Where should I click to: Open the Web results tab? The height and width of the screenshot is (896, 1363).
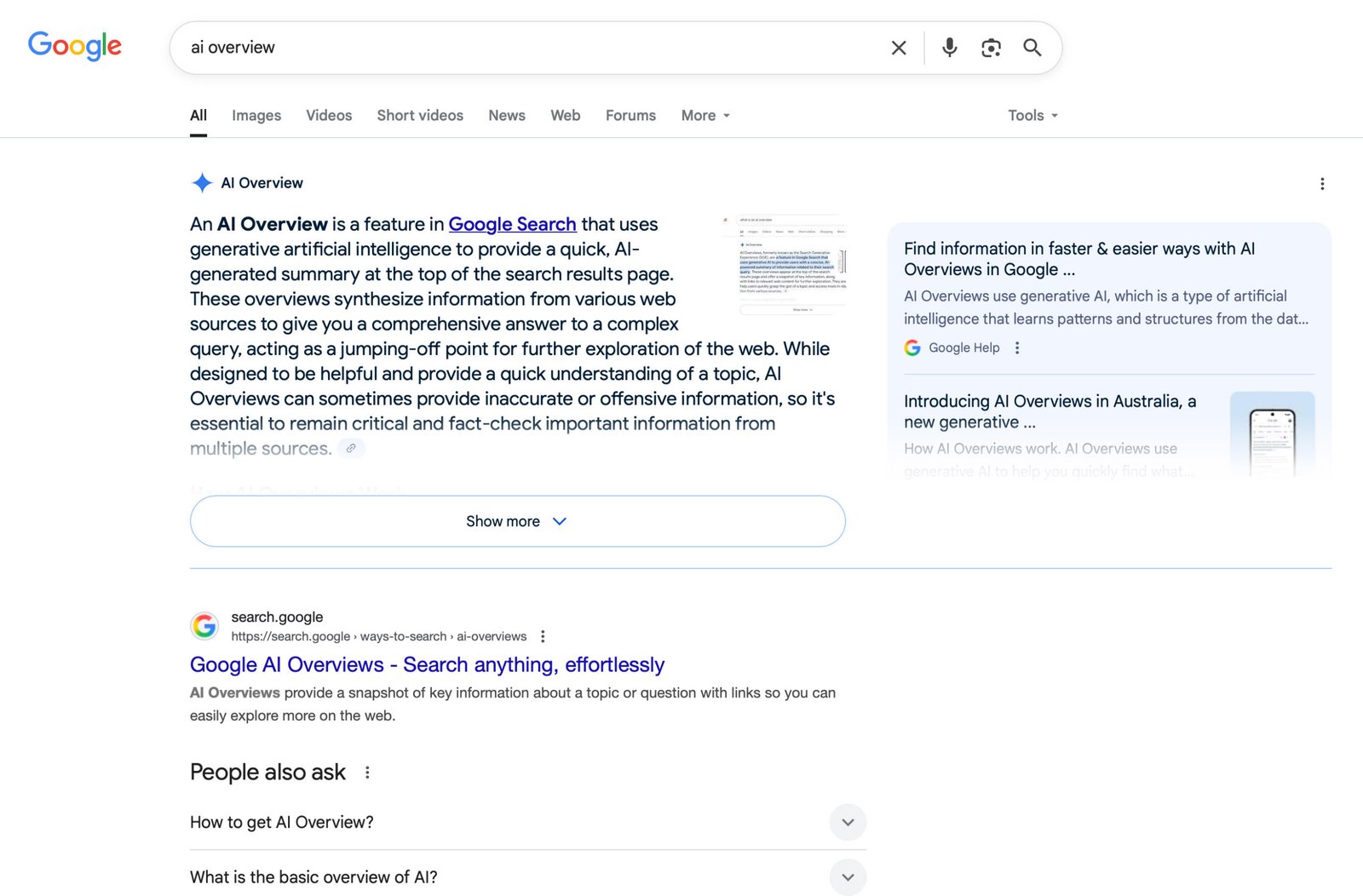click(x=566, y=116)
